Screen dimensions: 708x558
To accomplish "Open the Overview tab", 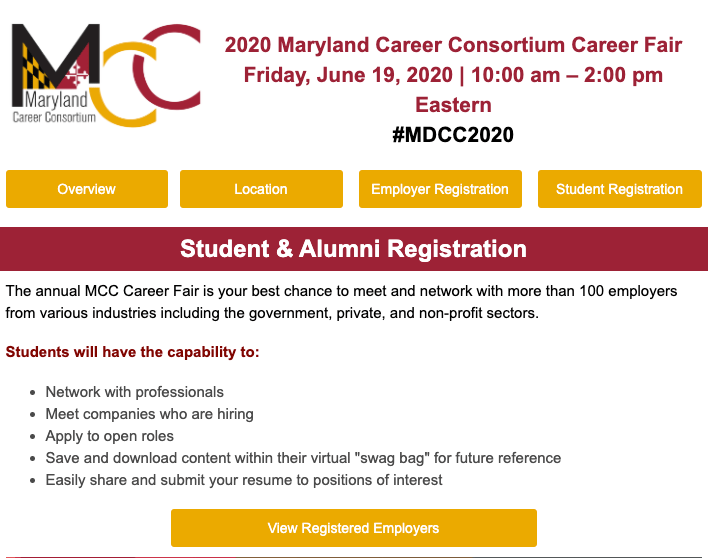I will pos(87,189).
